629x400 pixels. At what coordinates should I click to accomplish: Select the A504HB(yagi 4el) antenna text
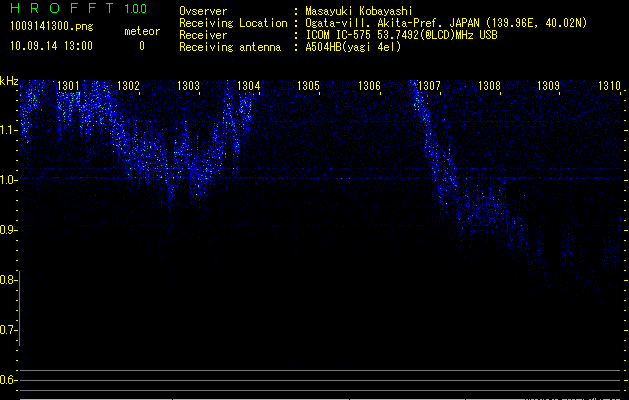(x=353, y=47)
